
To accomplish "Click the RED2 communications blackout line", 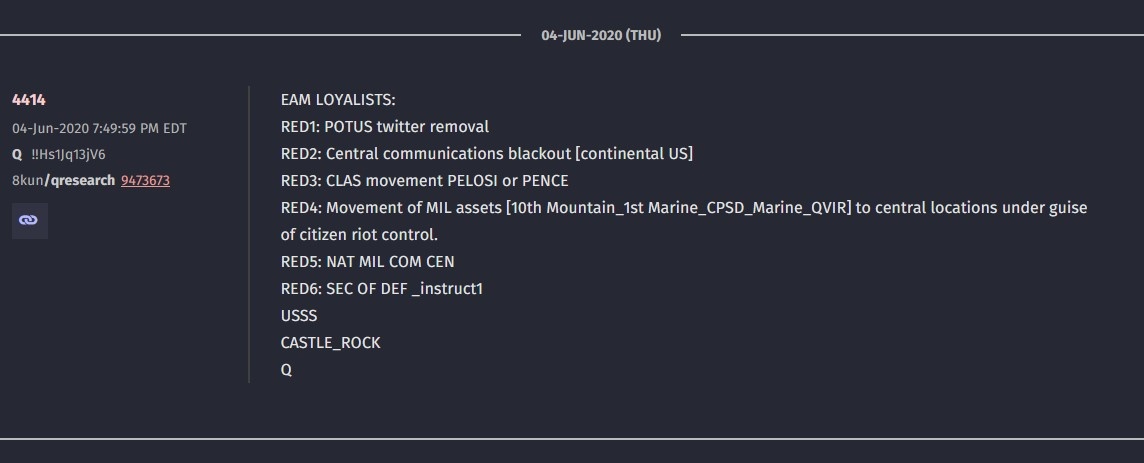I will tap(487, 154).
